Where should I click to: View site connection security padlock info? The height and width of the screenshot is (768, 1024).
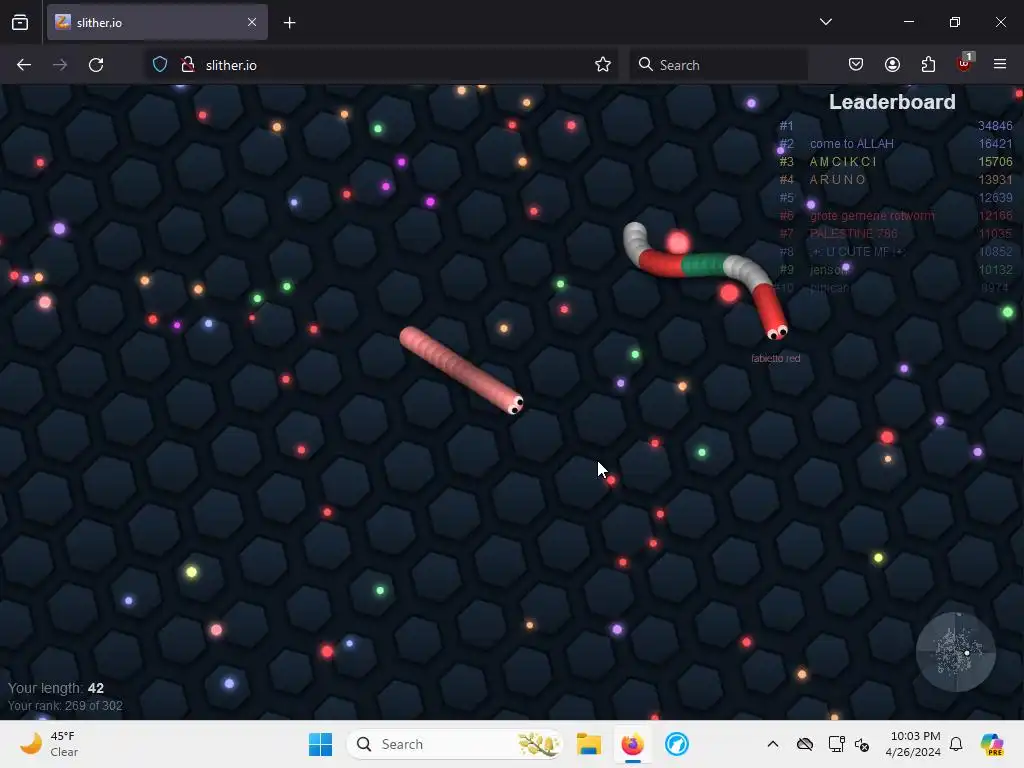coord(187,65)
